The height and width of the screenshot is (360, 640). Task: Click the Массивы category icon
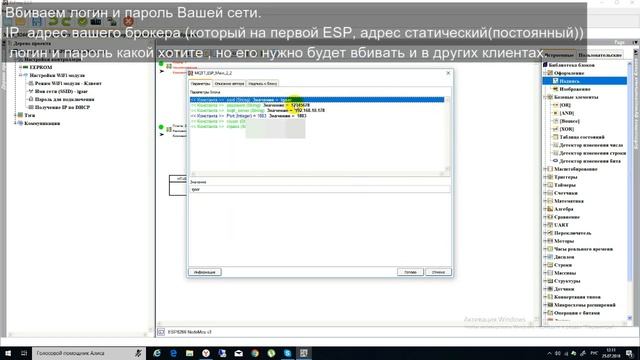[x=550, y=273]
